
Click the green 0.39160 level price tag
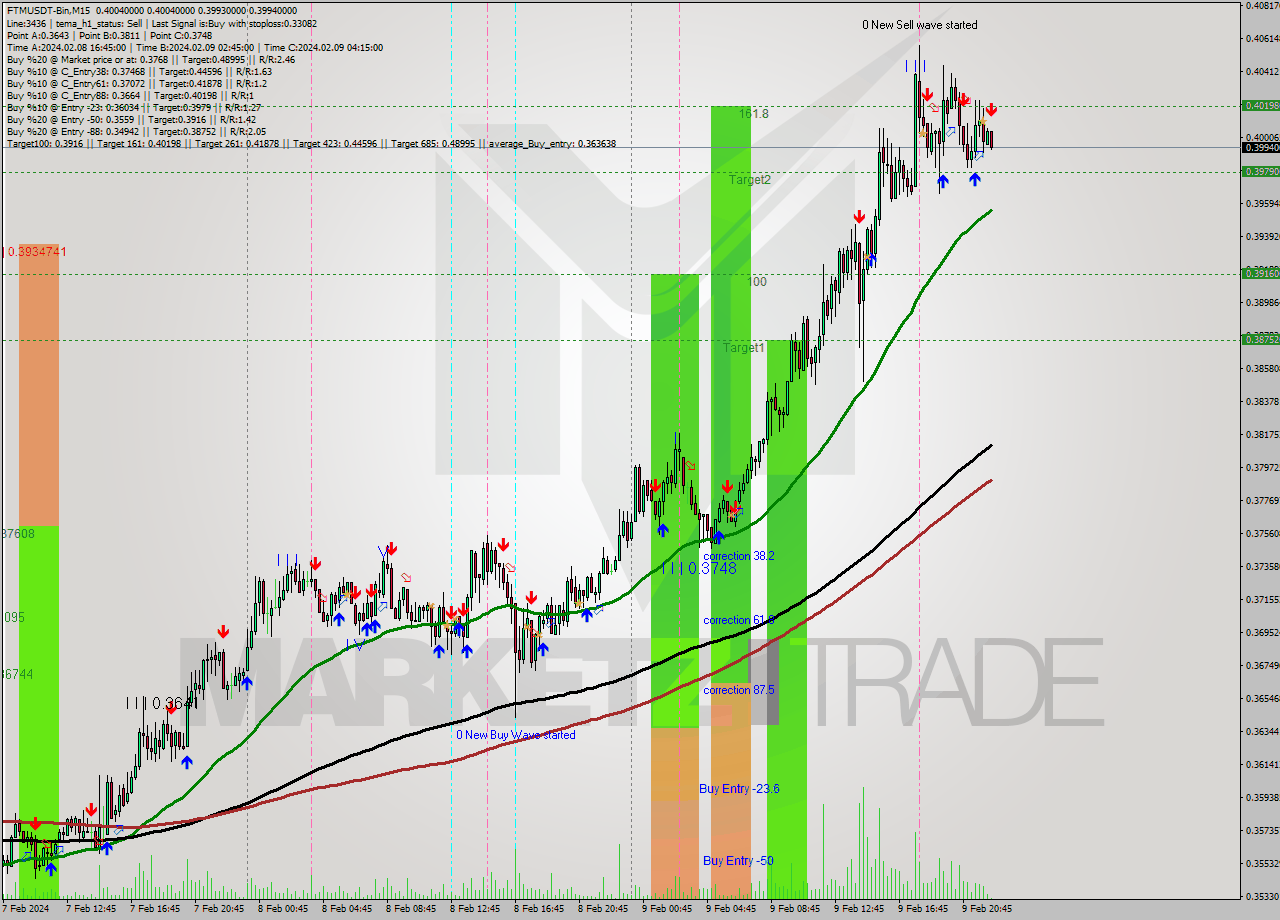[x=1259, y=273]
